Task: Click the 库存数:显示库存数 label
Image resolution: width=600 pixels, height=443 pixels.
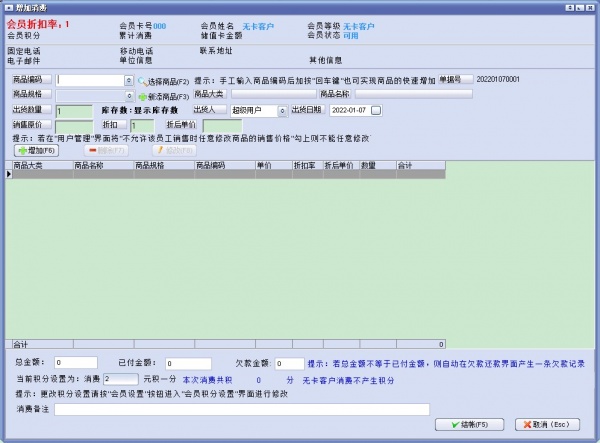Action: [x=140, y=111]
